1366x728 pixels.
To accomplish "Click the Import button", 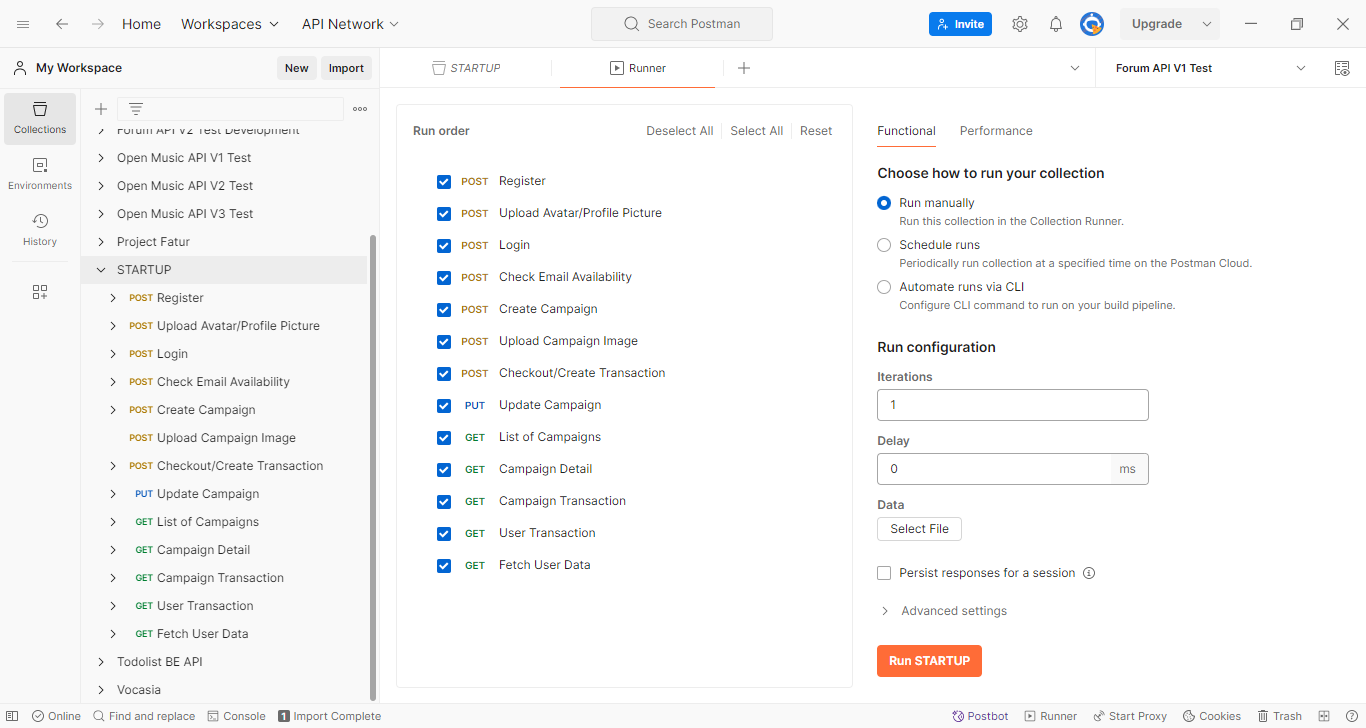I will tap(346, 68).
